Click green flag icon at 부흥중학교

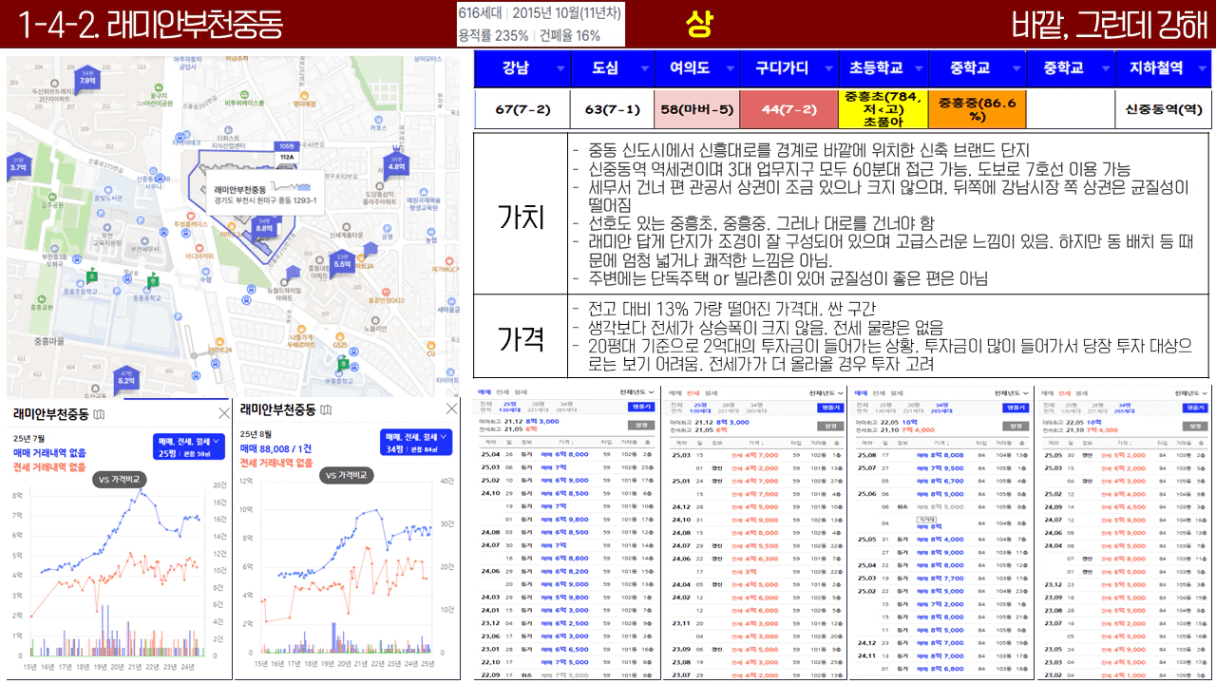tap(343, 365)
